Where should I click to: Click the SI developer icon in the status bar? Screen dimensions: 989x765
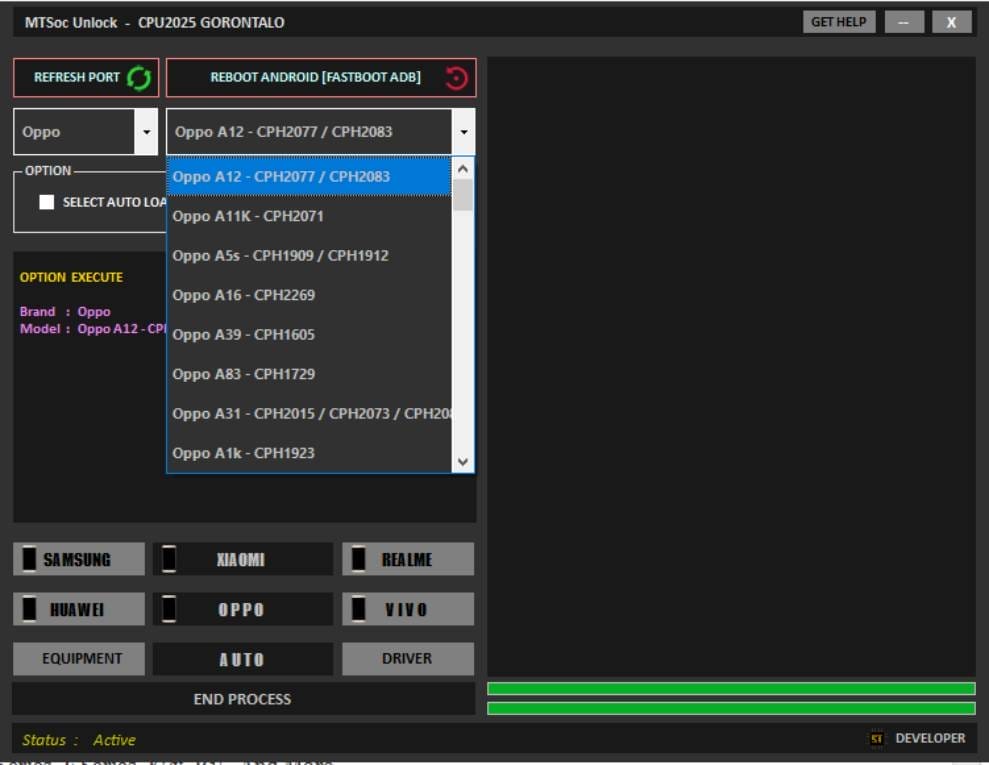point(875,738)
